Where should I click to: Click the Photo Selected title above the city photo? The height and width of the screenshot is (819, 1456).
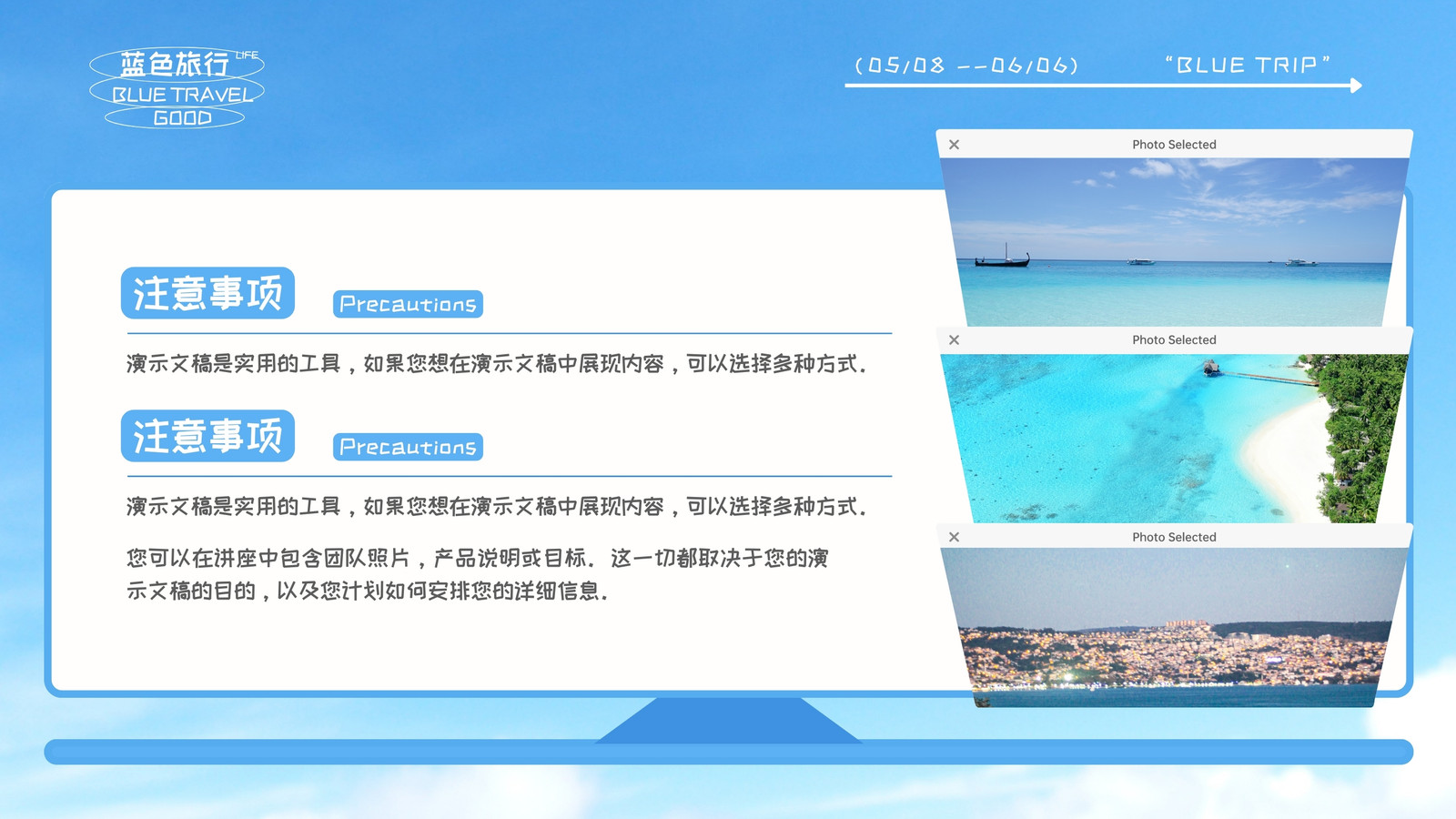pyautogui.click(x=1174, y=537)
